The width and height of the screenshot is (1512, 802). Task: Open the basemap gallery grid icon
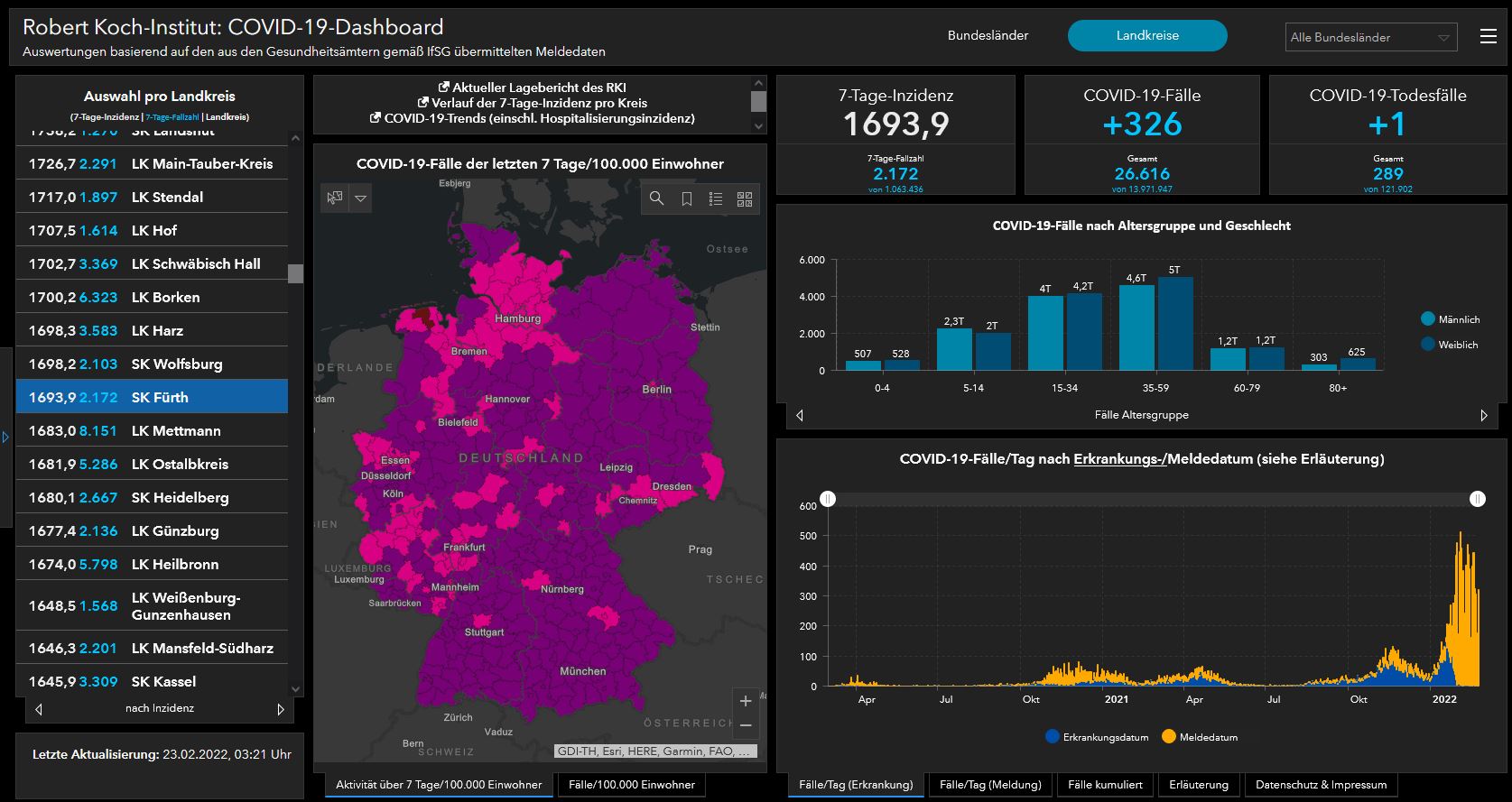tap(745, 198)
